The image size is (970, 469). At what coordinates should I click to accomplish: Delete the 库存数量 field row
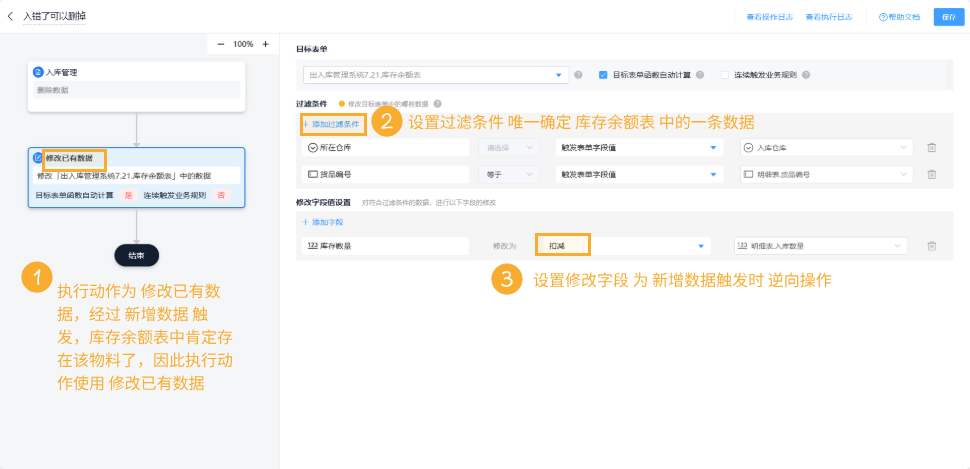click(932, 246)
